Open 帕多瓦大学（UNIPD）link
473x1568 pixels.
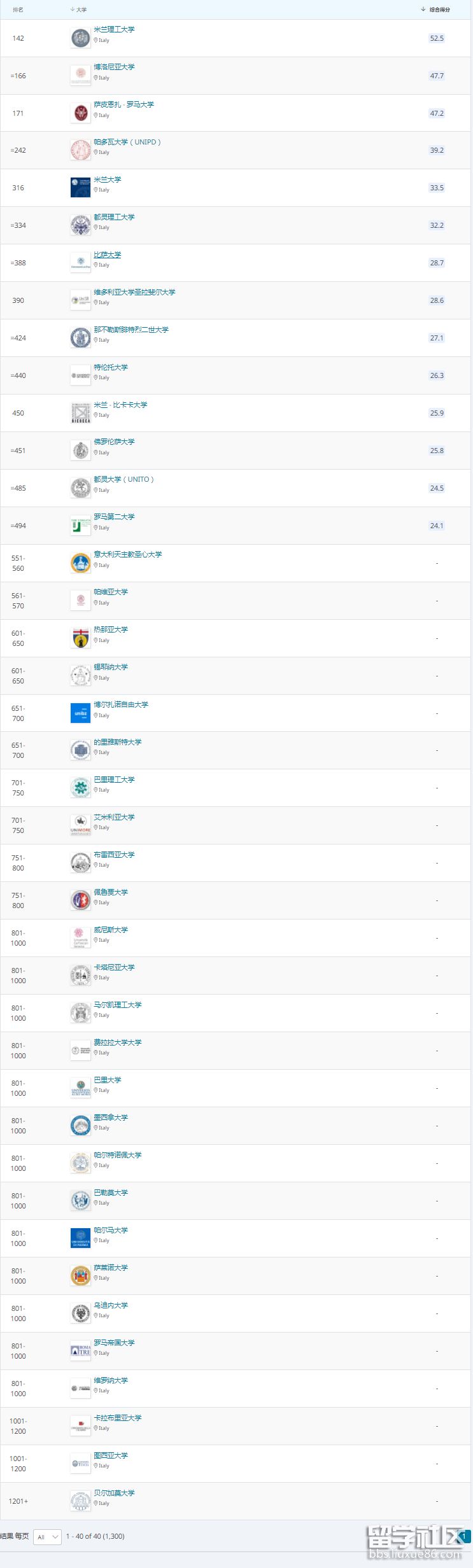[x=127, y=142]
